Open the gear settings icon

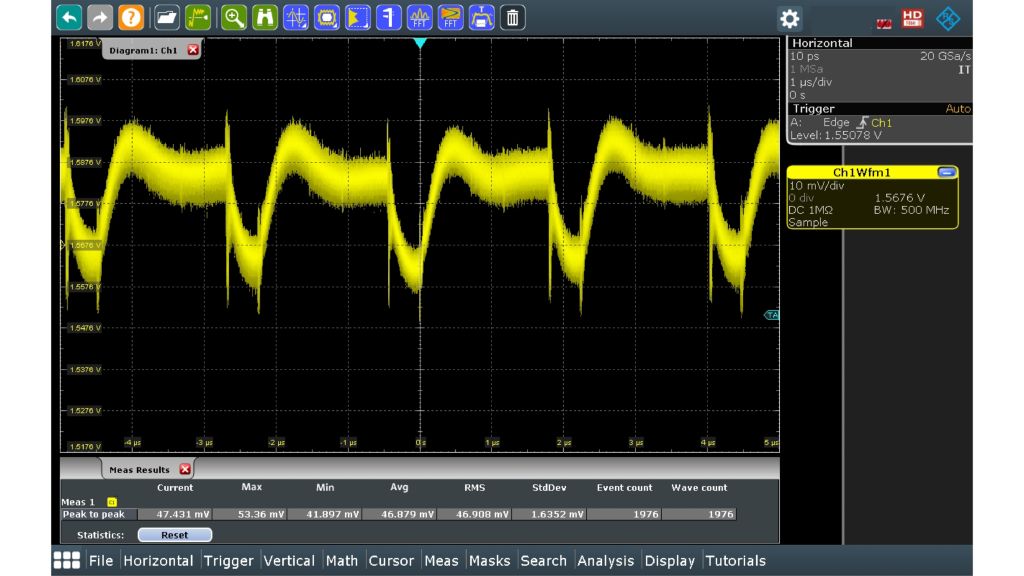(x=790, y=18)
